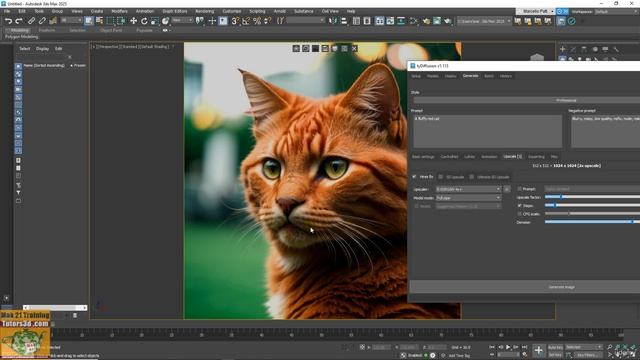
Task: Open the Upscaler model dropdown
Action: point(468,189)
